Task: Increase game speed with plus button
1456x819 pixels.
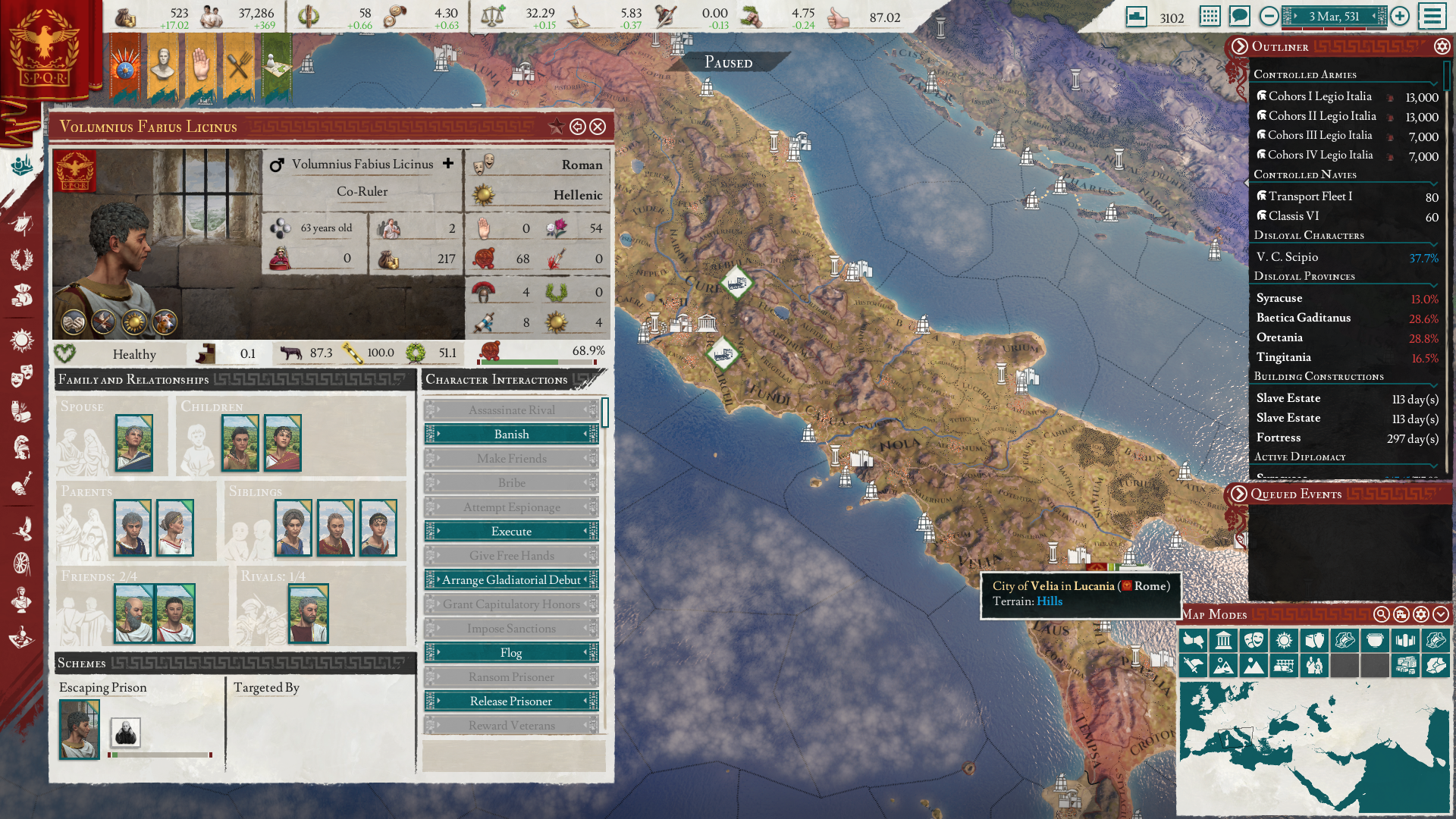Action: (1400, 16)
